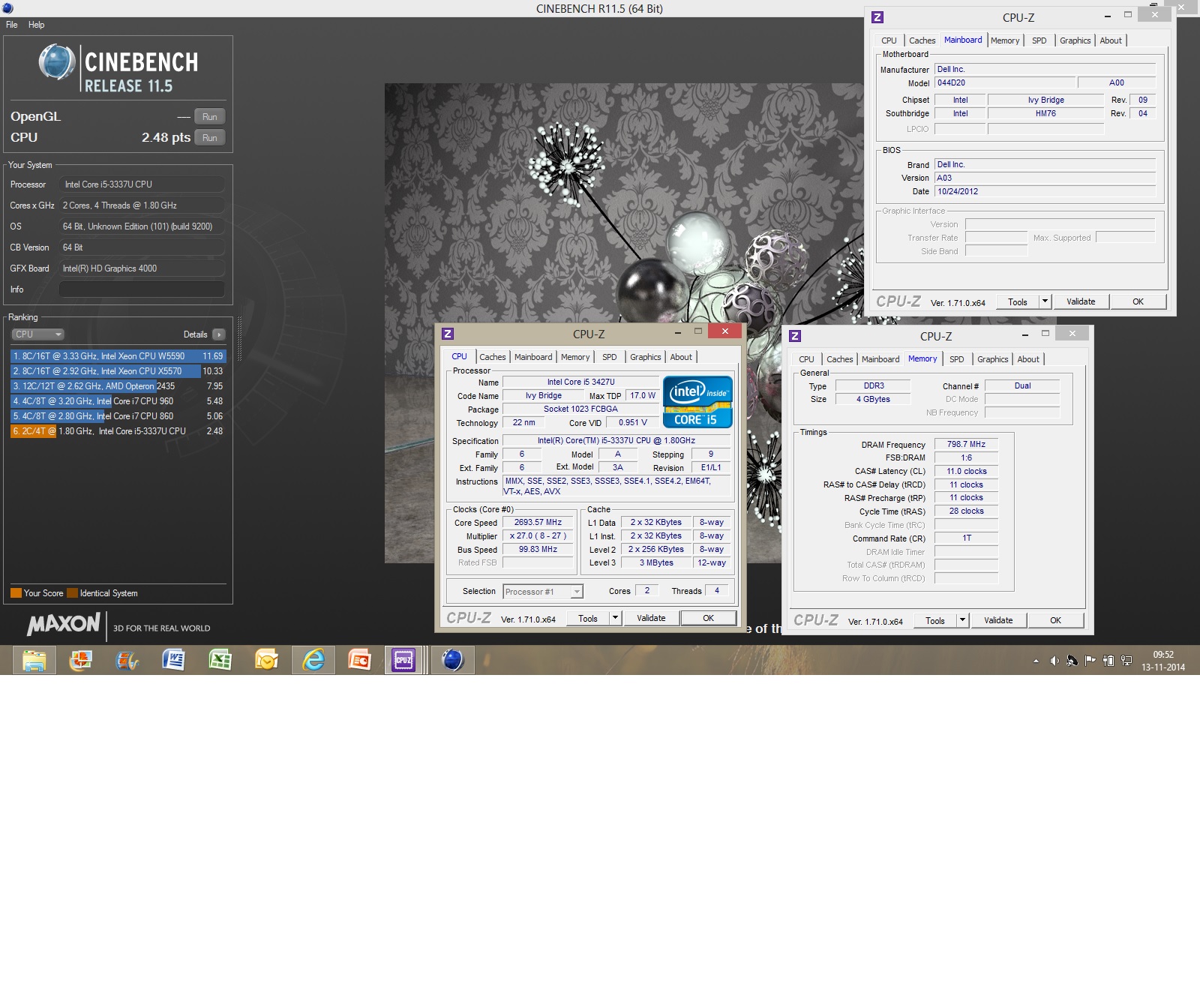Switch to CPU-Z via taskbar icon
The width and height of the screenshot is (1200, 1008).
point(404,661)
